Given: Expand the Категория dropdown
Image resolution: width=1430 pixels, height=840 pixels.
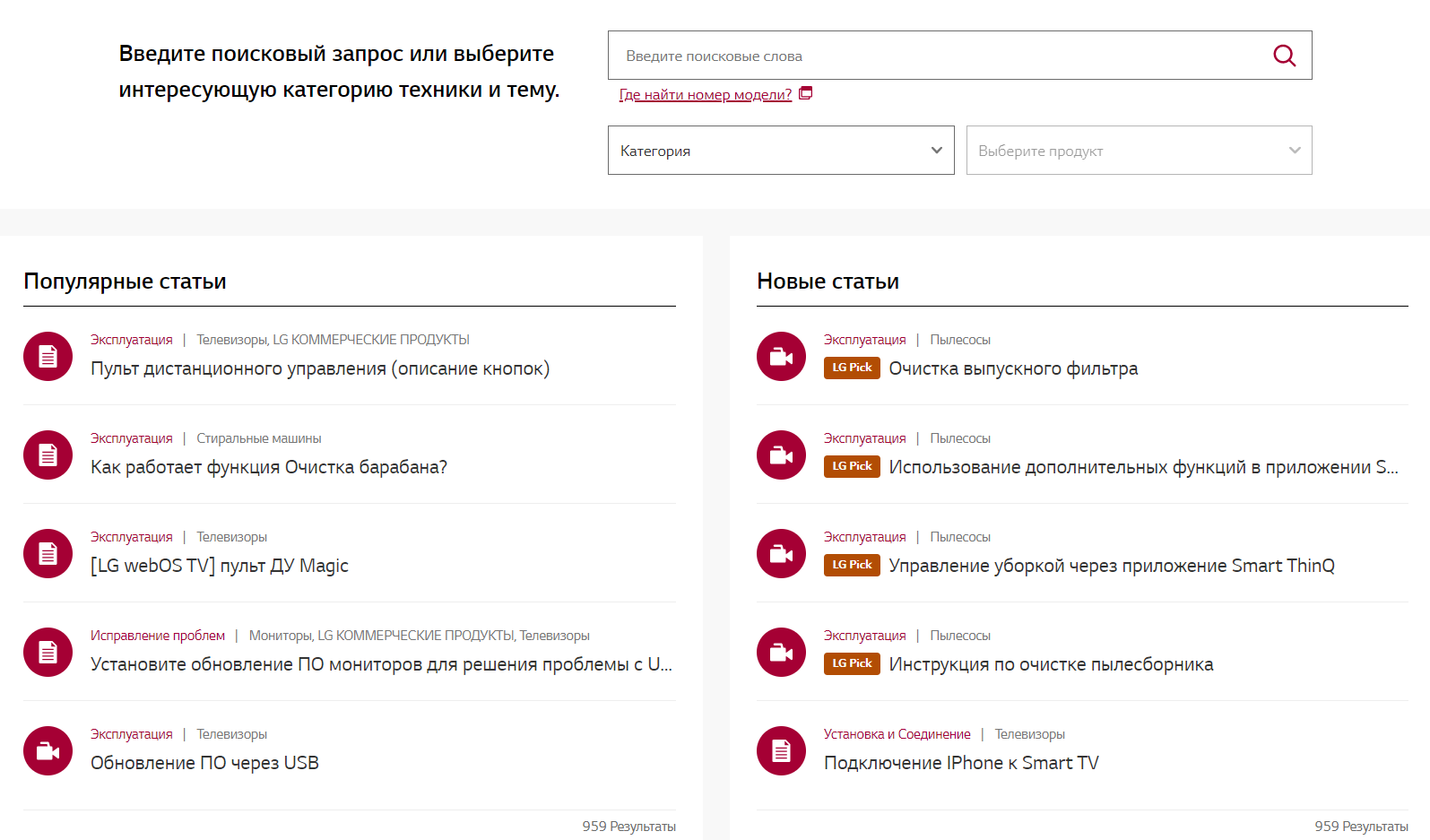Looking at the screenshot, I should pos(780,151).
